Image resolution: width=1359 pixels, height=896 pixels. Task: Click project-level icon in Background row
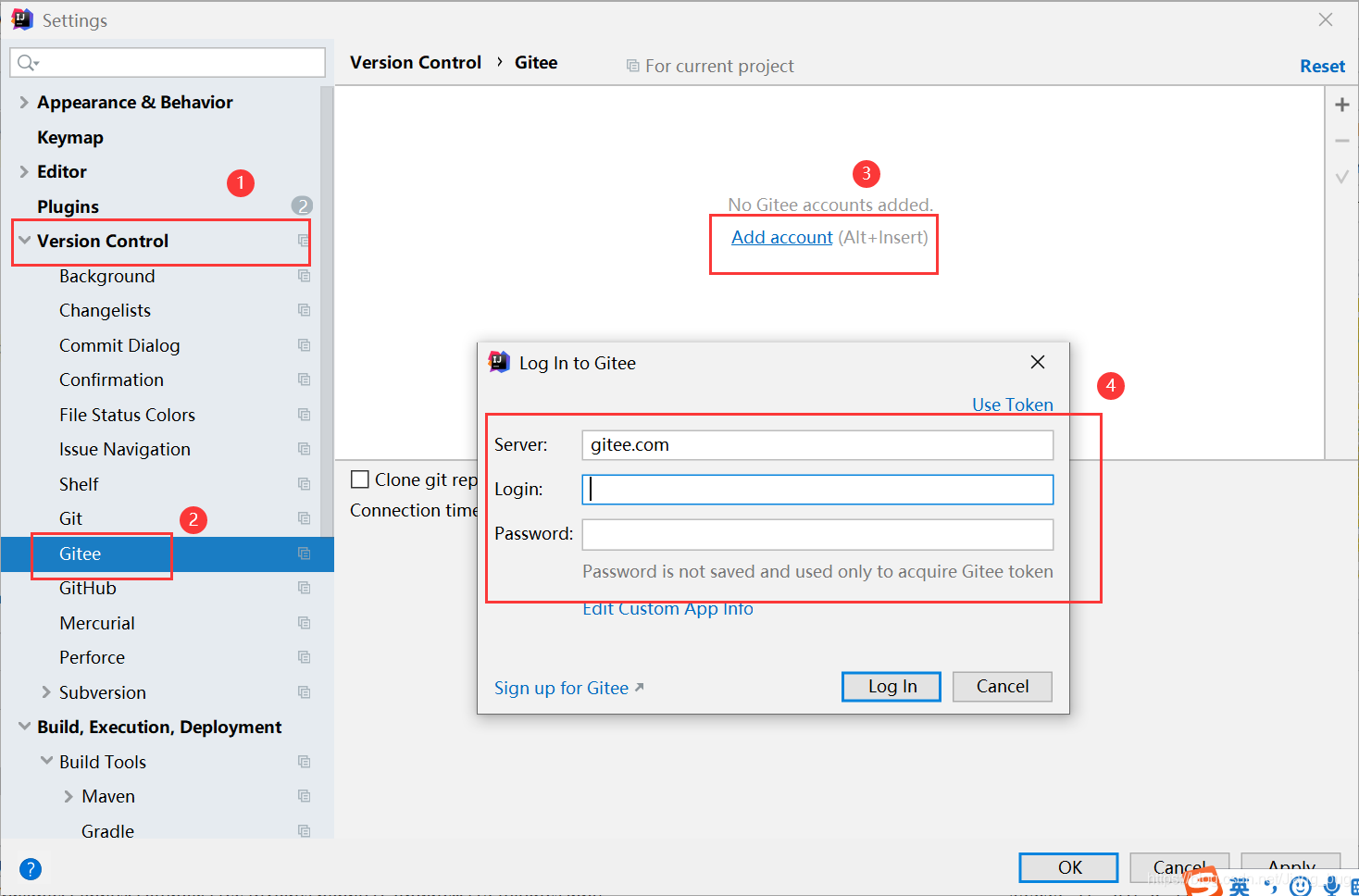click(304, 276)
